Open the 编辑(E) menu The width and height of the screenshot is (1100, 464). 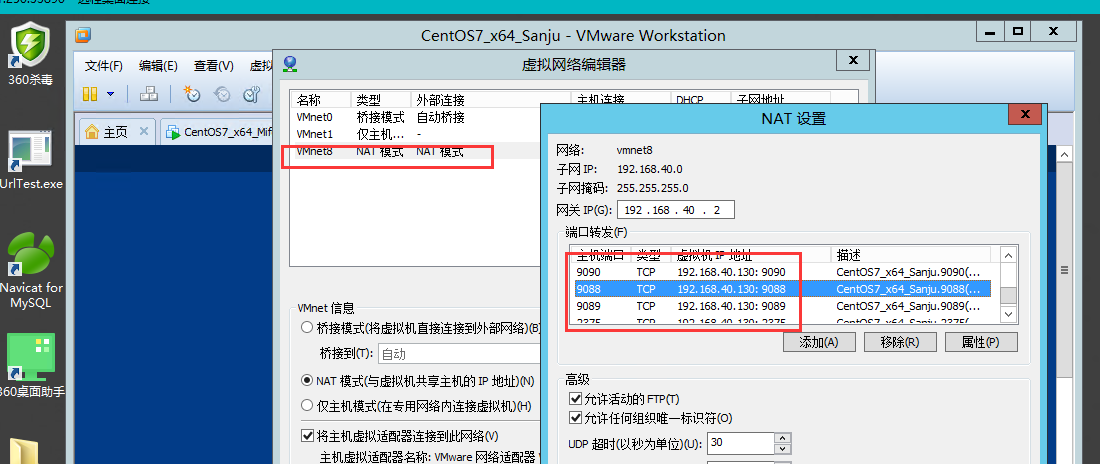(x=158, y=66)
